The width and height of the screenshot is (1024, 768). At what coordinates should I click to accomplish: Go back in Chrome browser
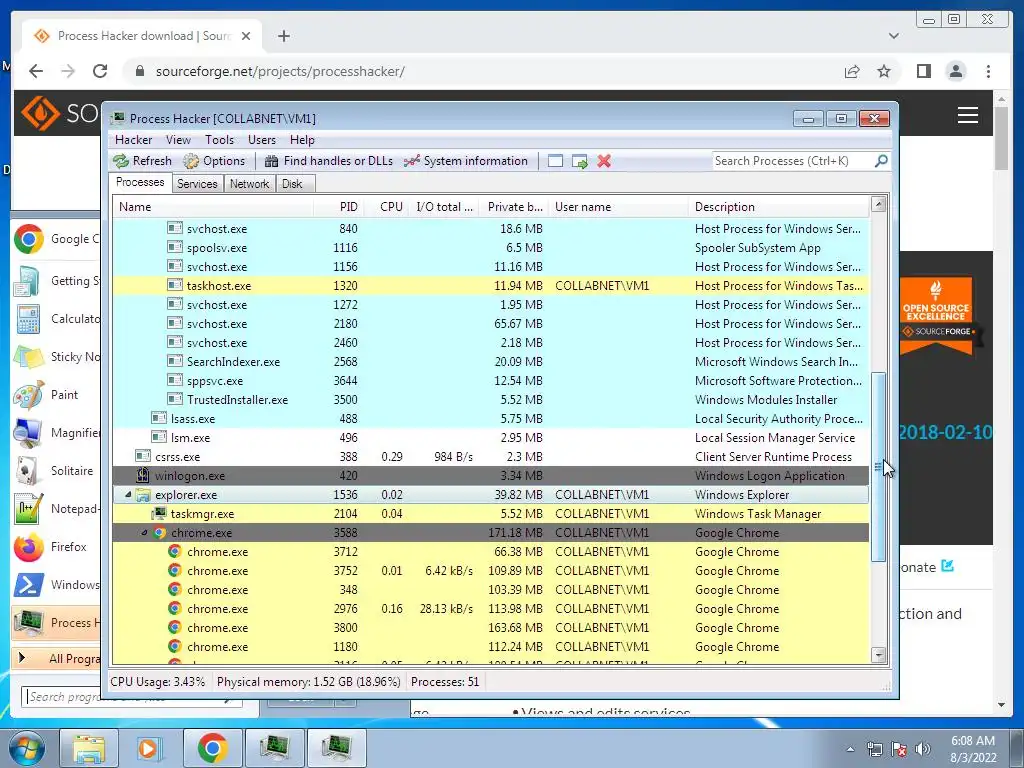[x=36, y=71]
